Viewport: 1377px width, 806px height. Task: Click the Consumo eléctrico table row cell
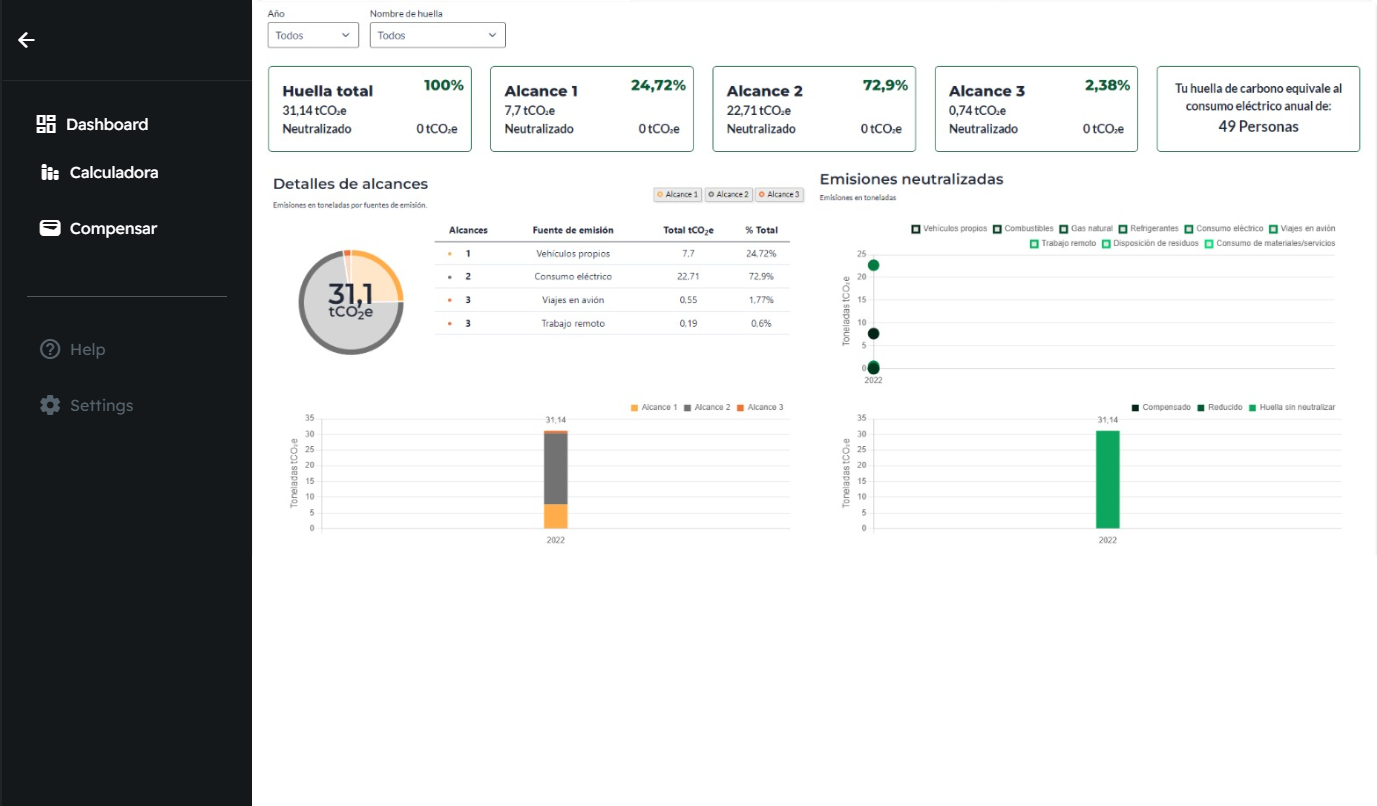pyautogui.click(x=573, y=277)
